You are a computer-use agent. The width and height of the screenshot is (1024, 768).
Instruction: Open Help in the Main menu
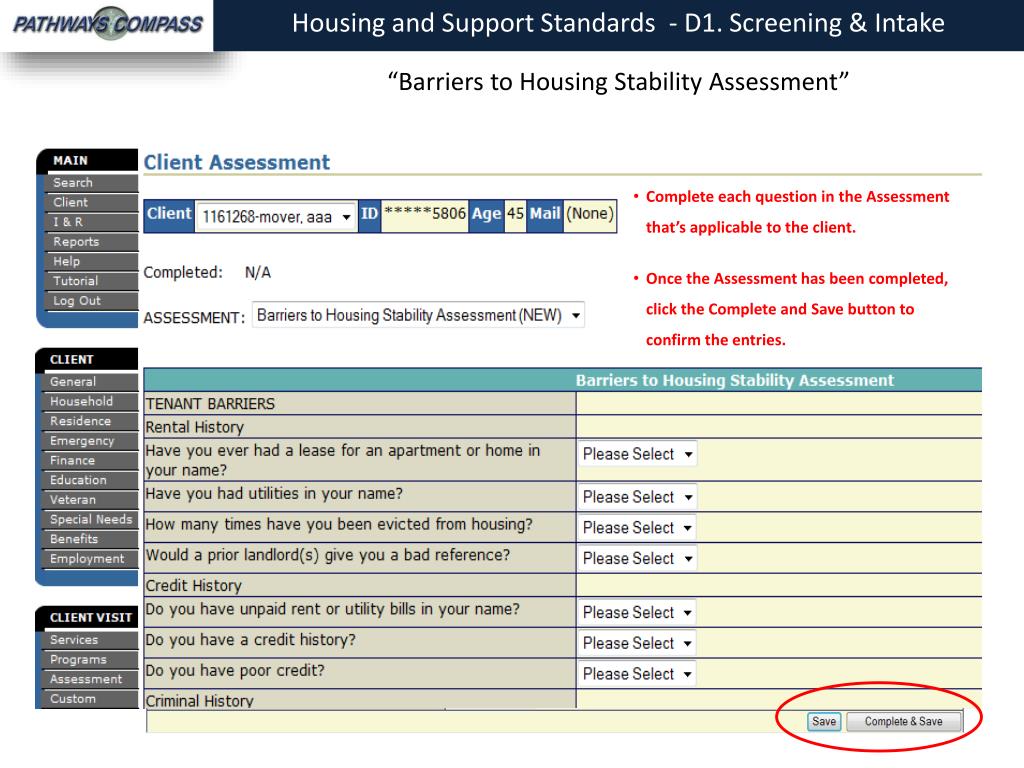(91, 261)
